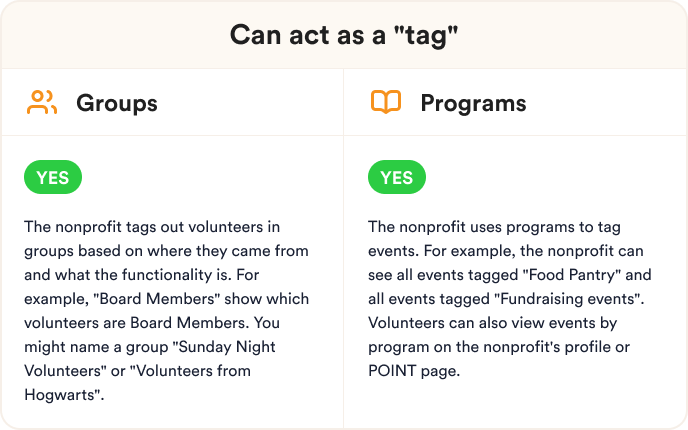Click the word "Hogwarts" in Groups paragraph
The width and height of the screenshot is (688, 430).
61,395
